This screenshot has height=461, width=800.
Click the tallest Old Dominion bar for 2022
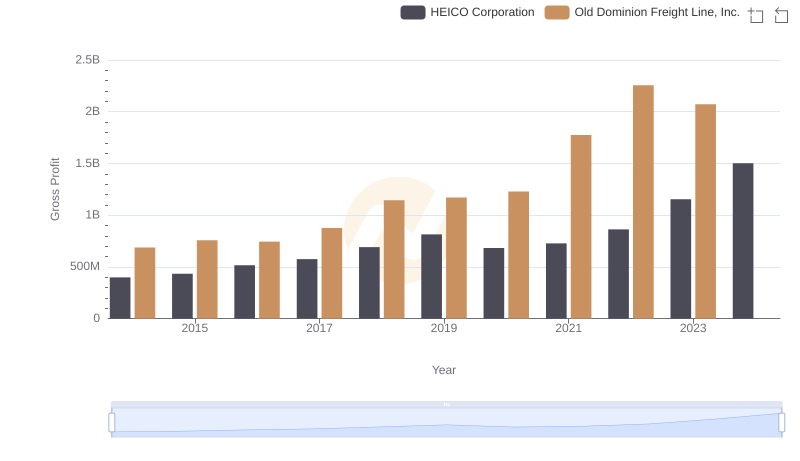tap(643, 202)
